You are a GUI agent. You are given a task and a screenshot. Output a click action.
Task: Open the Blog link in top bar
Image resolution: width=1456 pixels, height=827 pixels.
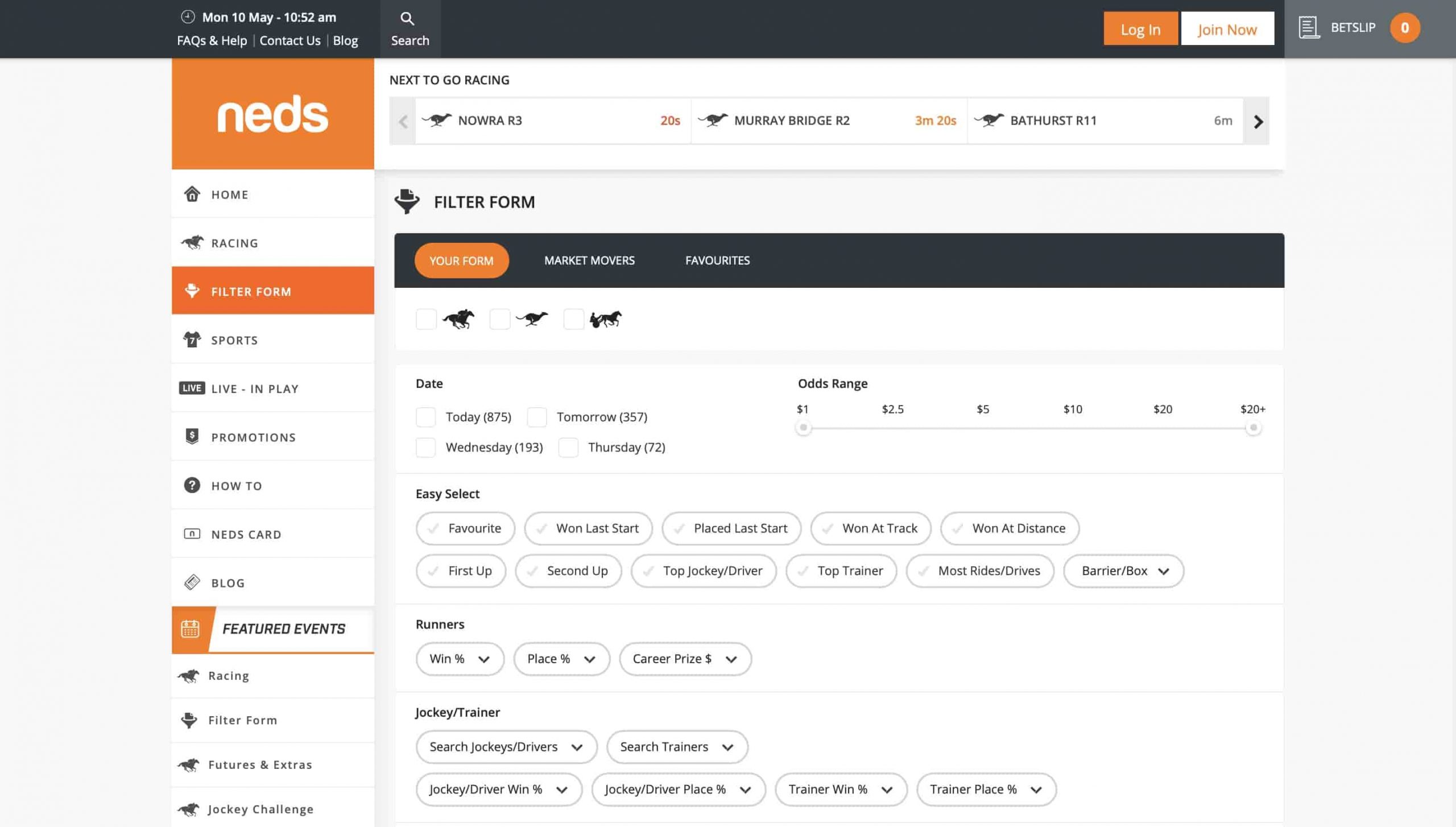point(345,40)
